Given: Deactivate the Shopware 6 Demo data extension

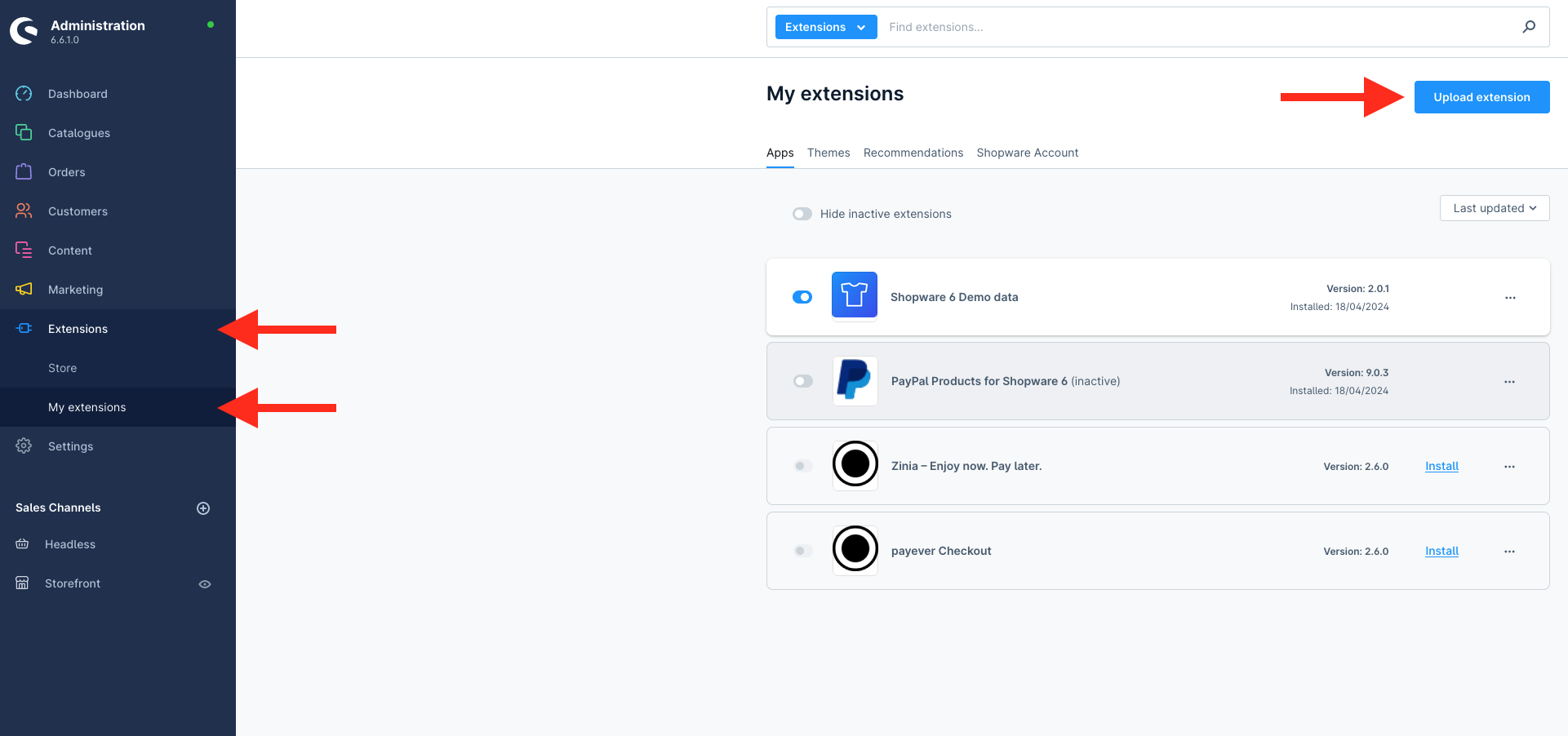Looking at the screenshot, I should tap(802, 297).
